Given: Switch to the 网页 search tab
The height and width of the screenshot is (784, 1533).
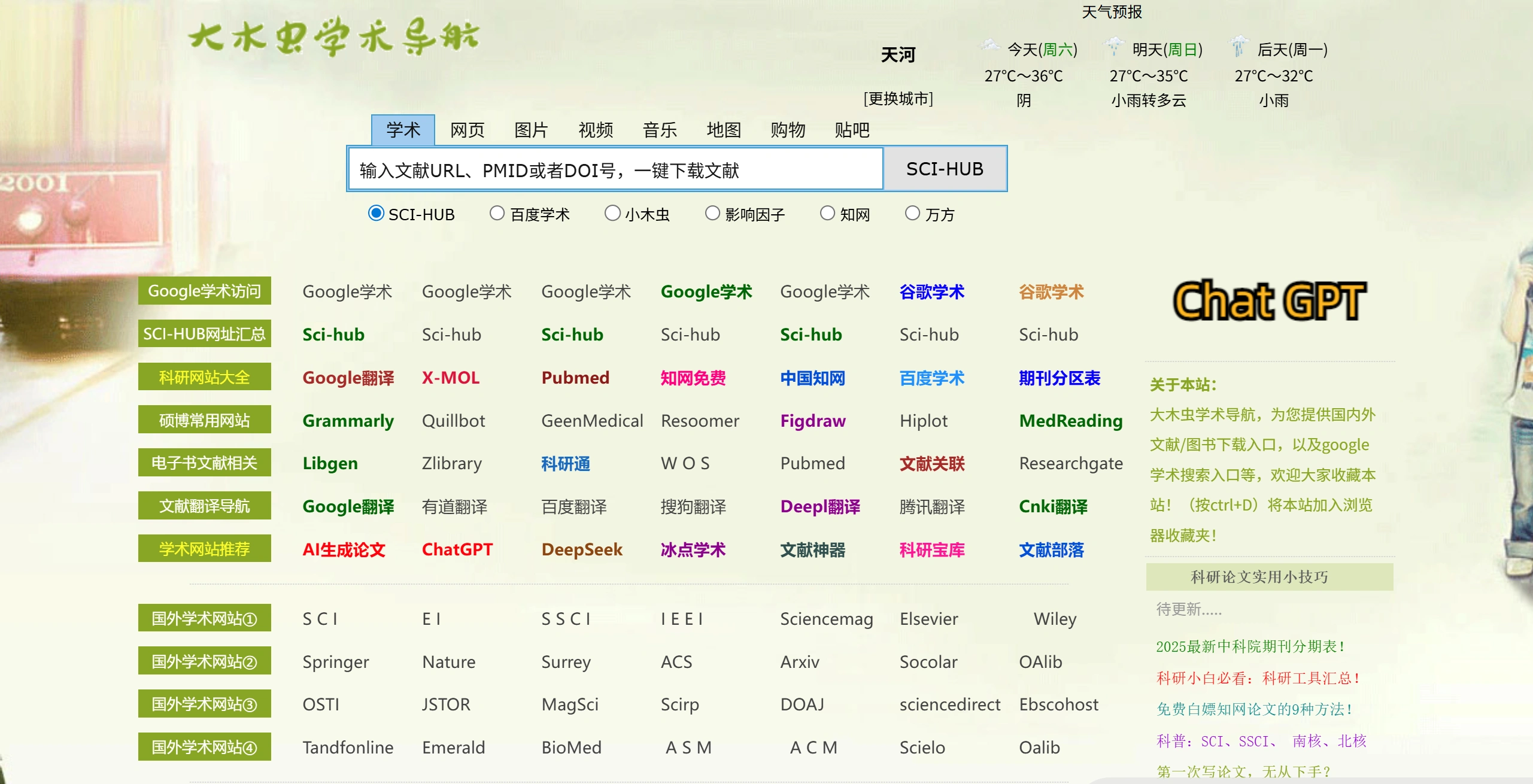Looking at the screenshot, I should (x=468, y=130).
